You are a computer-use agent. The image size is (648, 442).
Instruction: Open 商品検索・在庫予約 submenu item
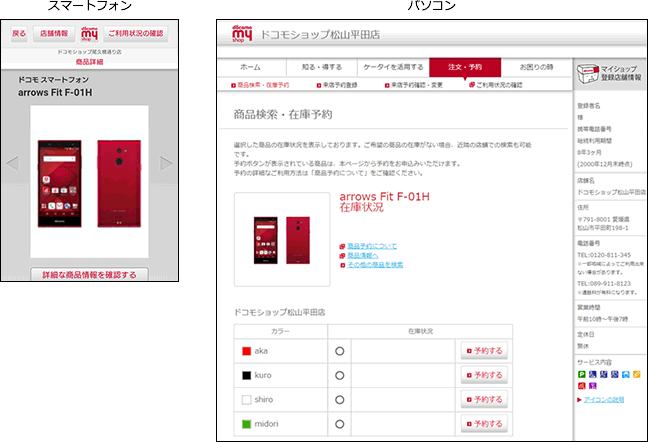coord(260,85)
